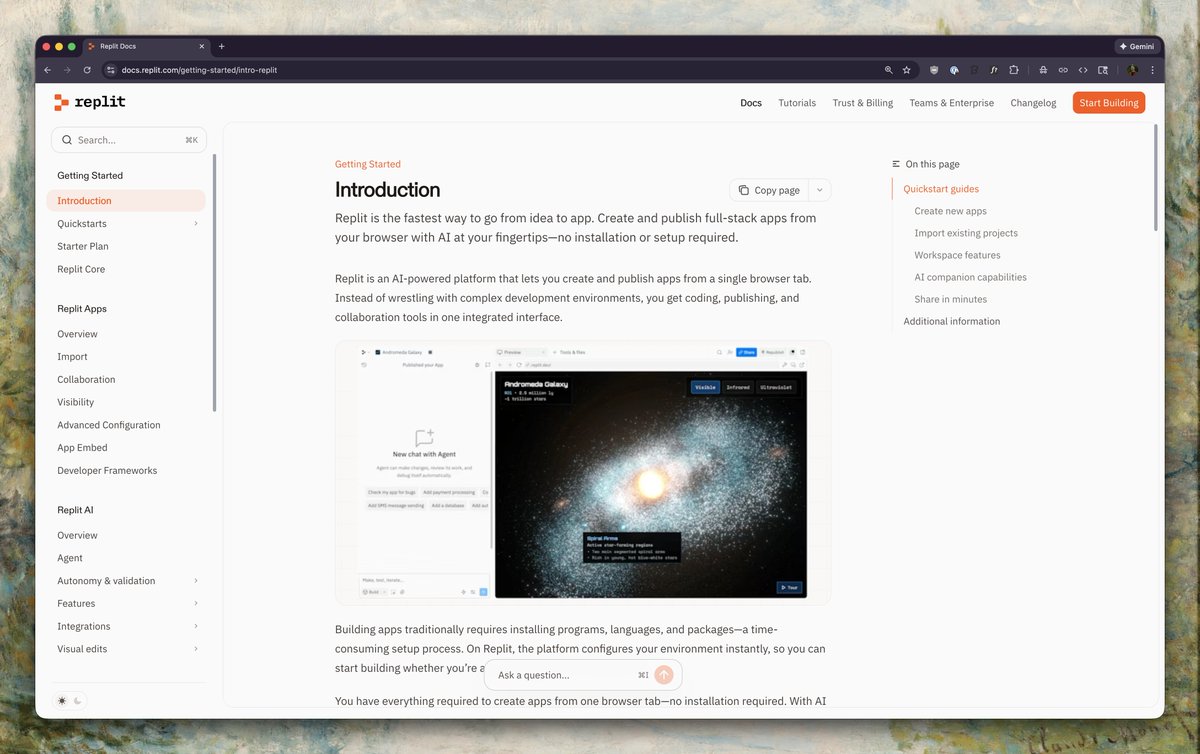Jump to Share in minutes section

coord(950,299)
